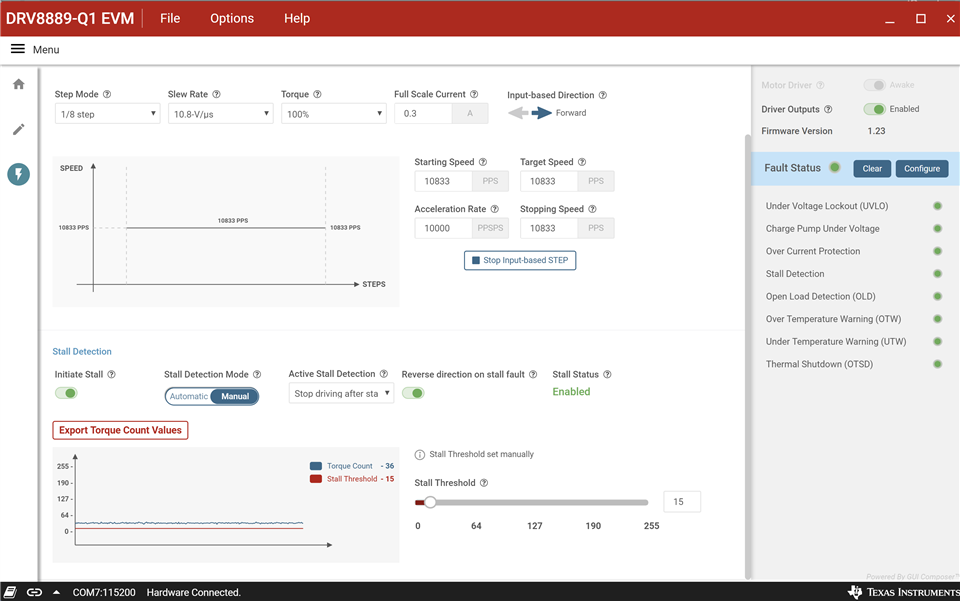The width and height of the screenshot is (960, 601).
Task: Click the Stall Detection Mode help icon
Action: click(257, 375)
